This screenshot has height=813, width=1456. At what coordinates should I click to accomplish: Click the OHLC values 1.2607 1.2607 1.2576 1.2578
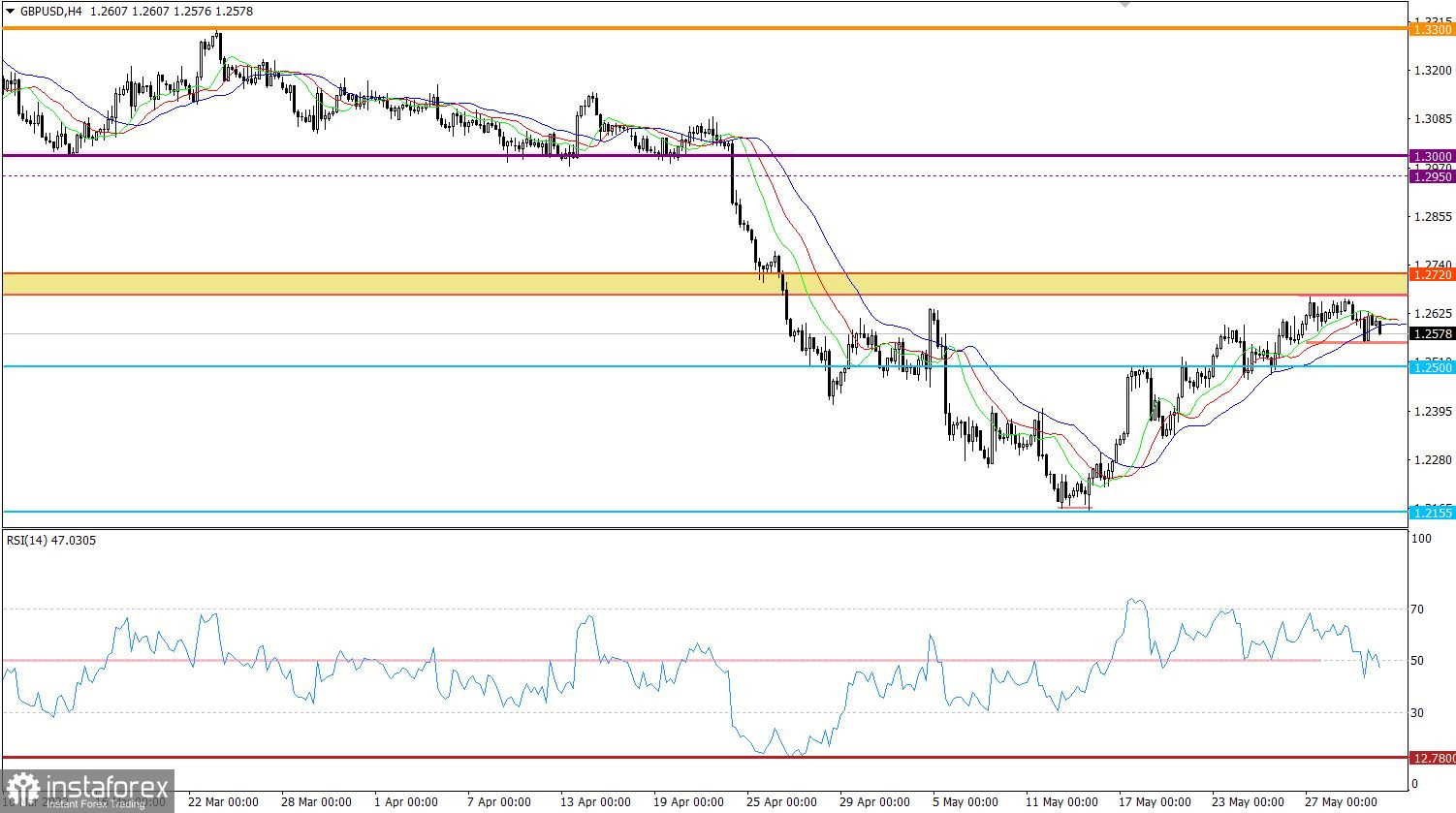pos(171,12)
